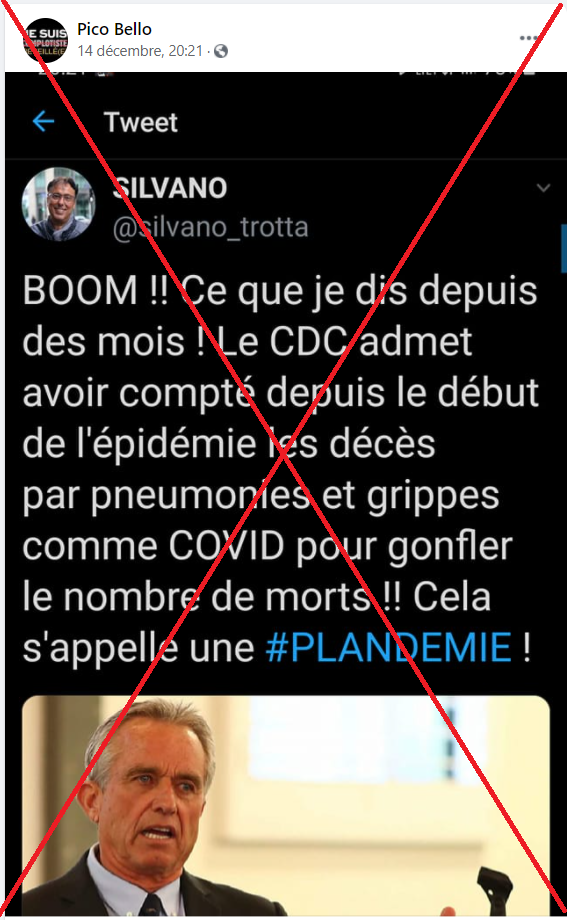Open the embedded photo of the man speaking

286,806
